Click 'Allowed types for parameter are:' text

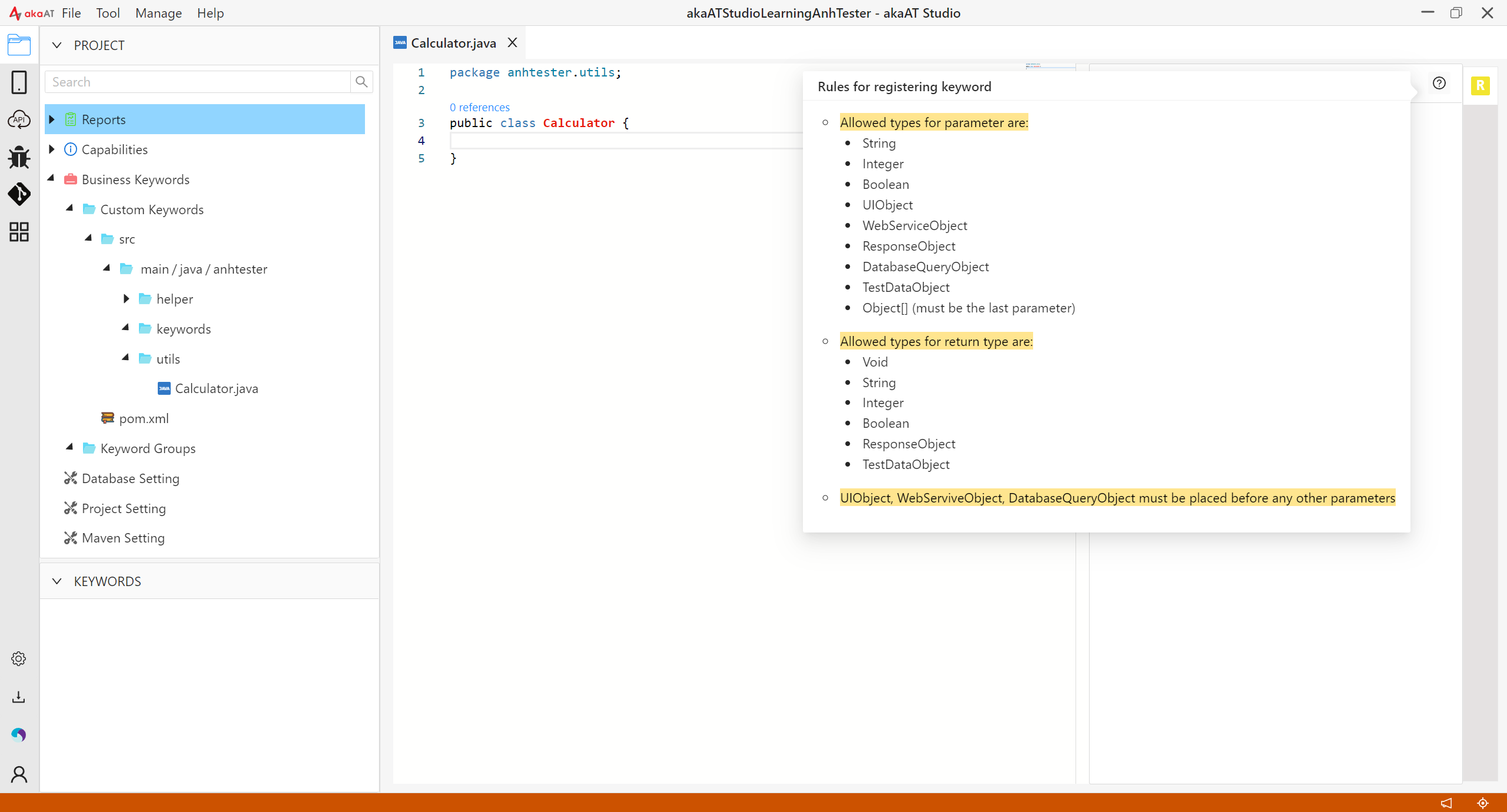coord(934,122)
